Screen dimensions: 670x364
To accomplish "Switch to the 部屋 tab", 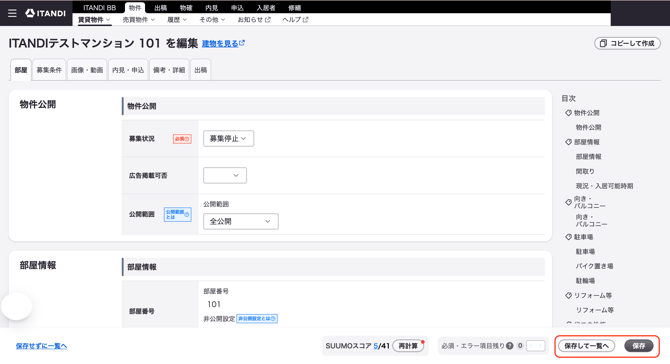I will [x=21, y=70].
